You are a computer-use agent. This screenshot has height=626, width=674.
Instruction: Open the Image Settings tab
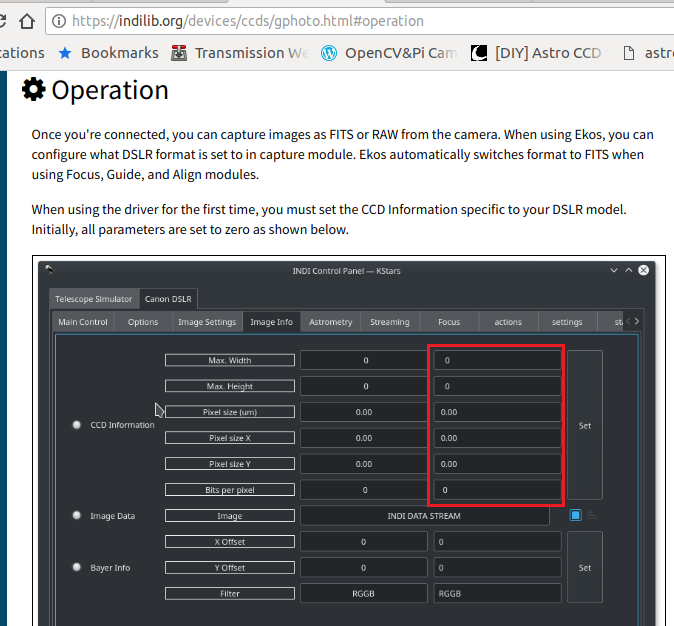click(x=207, y=322)
